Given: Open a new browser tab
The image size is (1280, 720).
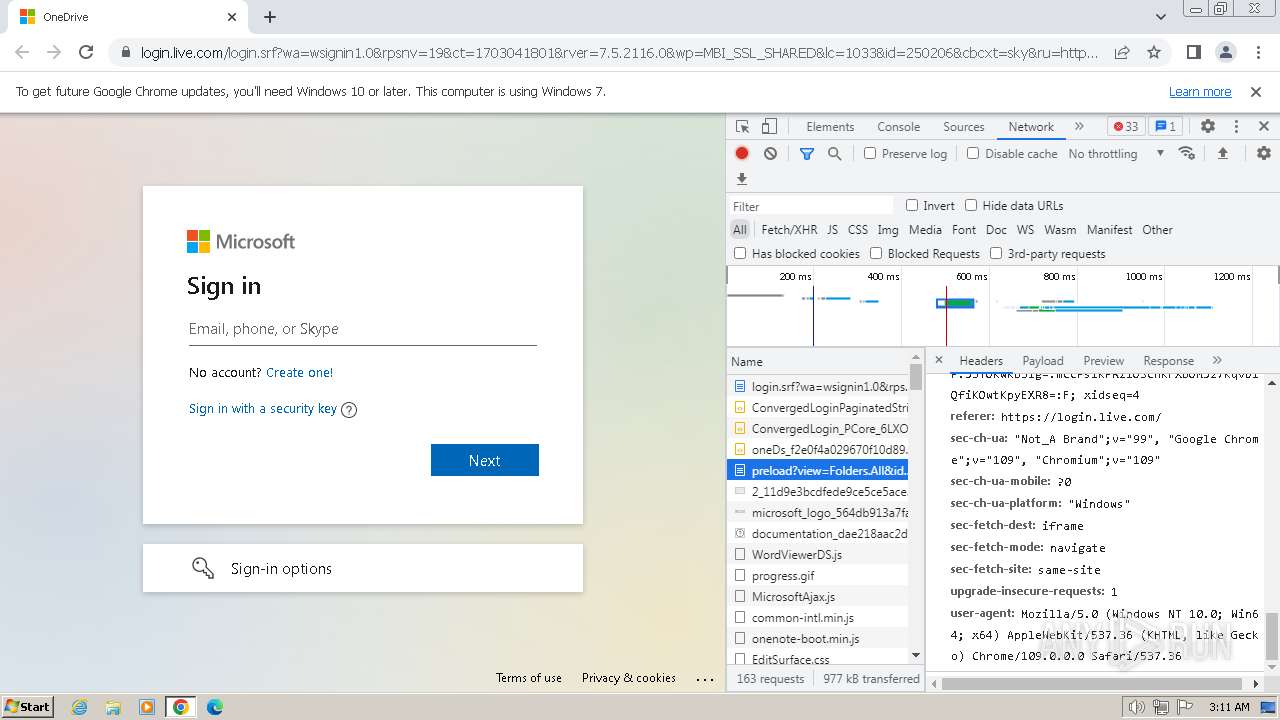Looking at the screenshot, I should pyautogui.click(x=270, y=17).
